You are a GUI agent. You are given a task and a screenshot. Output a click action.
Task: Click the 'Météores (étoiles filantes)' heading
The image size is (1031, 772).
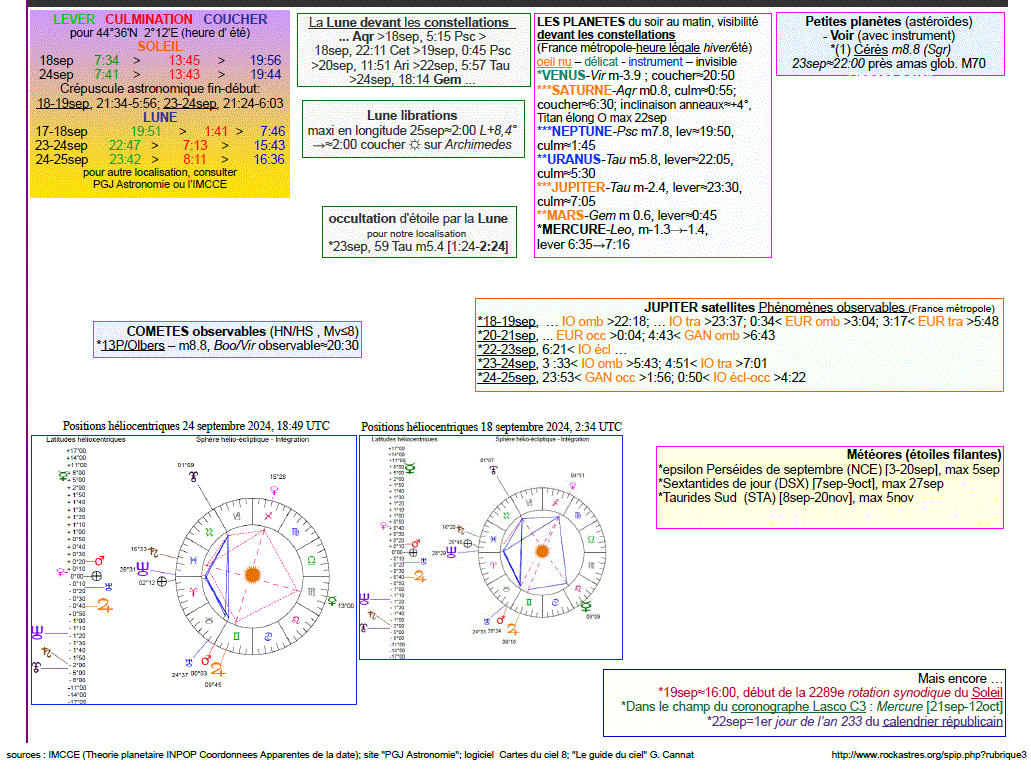pyautogui.click(x=924, y=454)
